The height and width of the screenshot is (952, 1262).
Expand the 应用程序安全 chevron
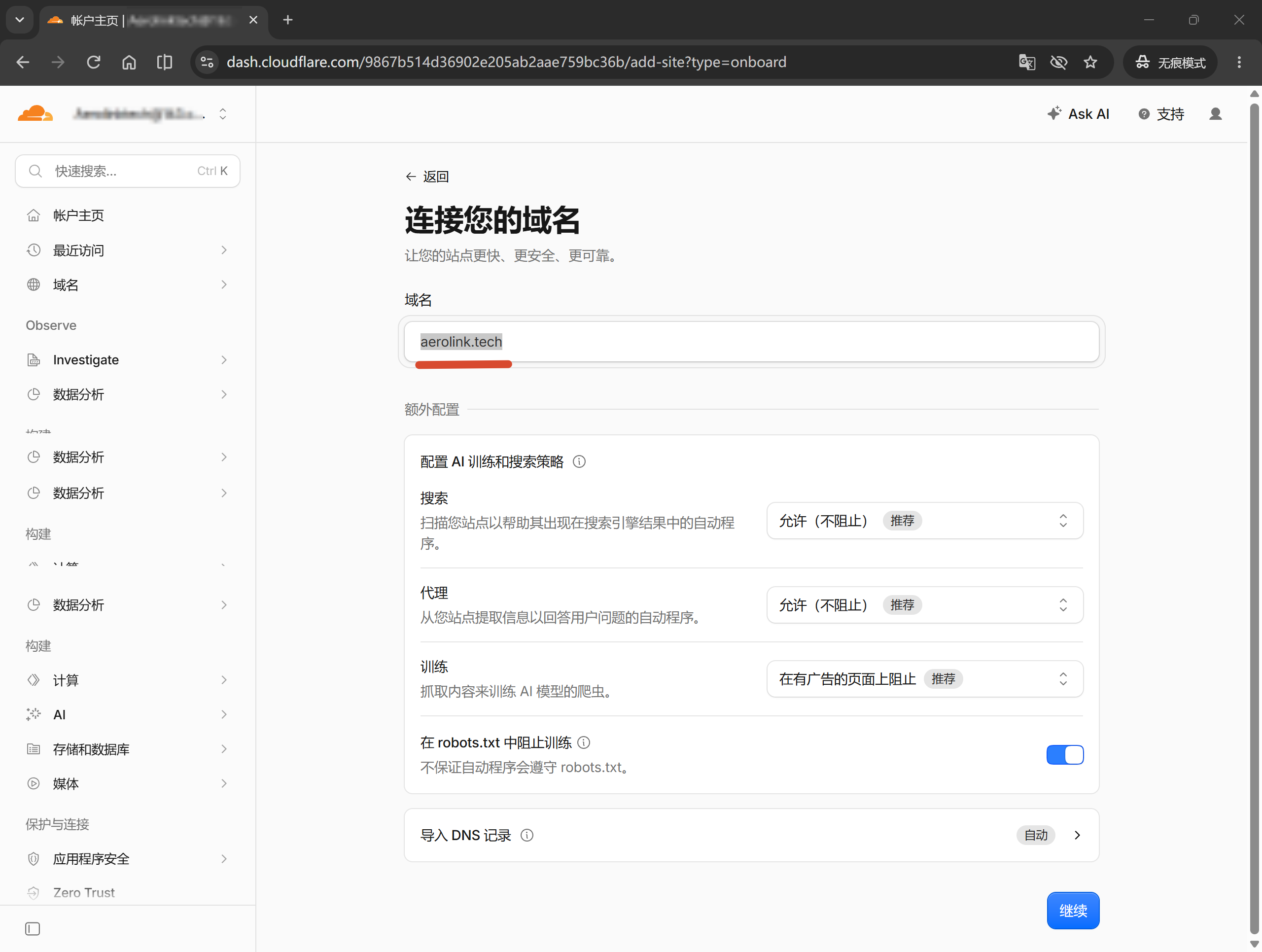(224, 859)
